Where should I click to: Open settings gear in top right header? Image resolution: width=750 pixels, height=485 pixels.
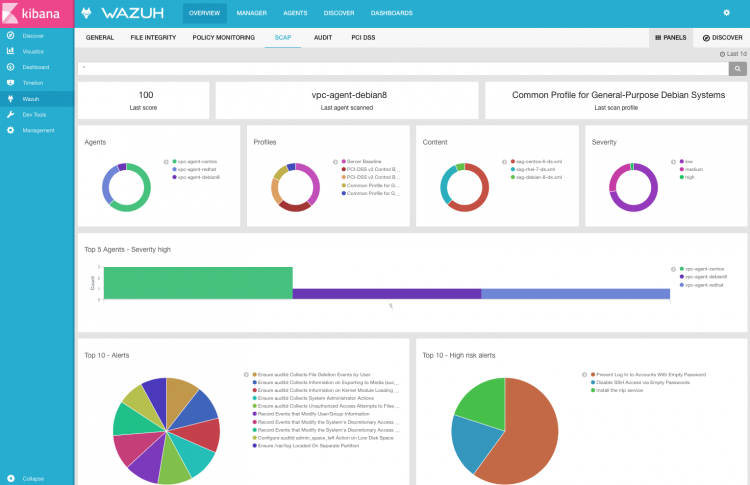point(727,13)
